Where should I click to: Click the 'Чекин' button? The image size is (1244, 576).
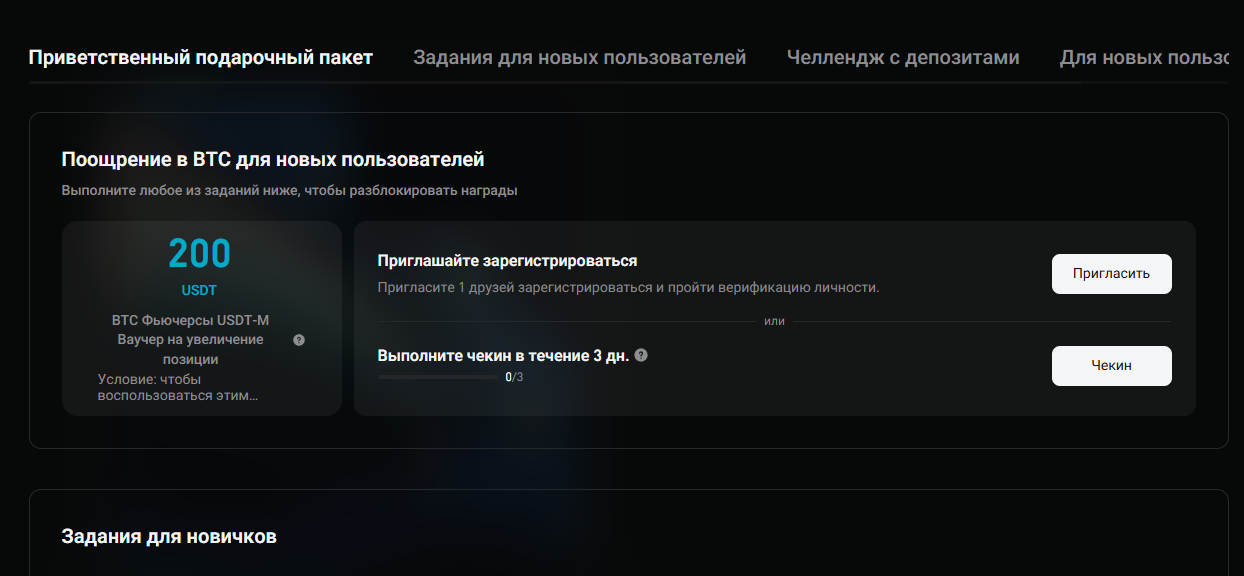click(1111, 366)
